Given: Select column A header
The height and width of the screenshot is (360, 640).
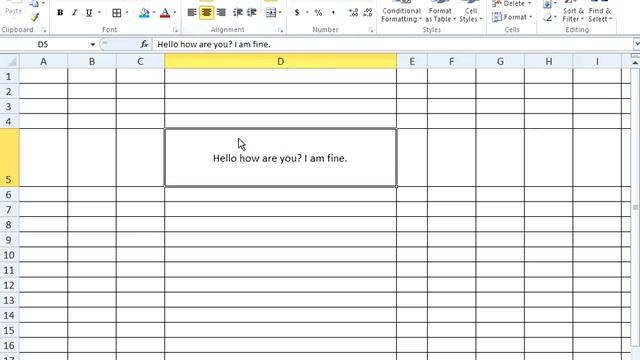Looking at the screenshot, I should click(43, 61).
